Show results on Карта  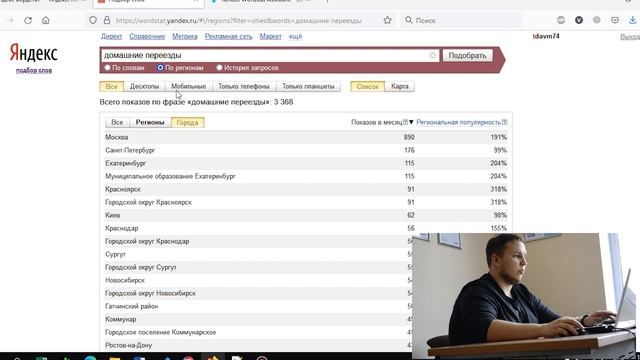coord(400,86)
